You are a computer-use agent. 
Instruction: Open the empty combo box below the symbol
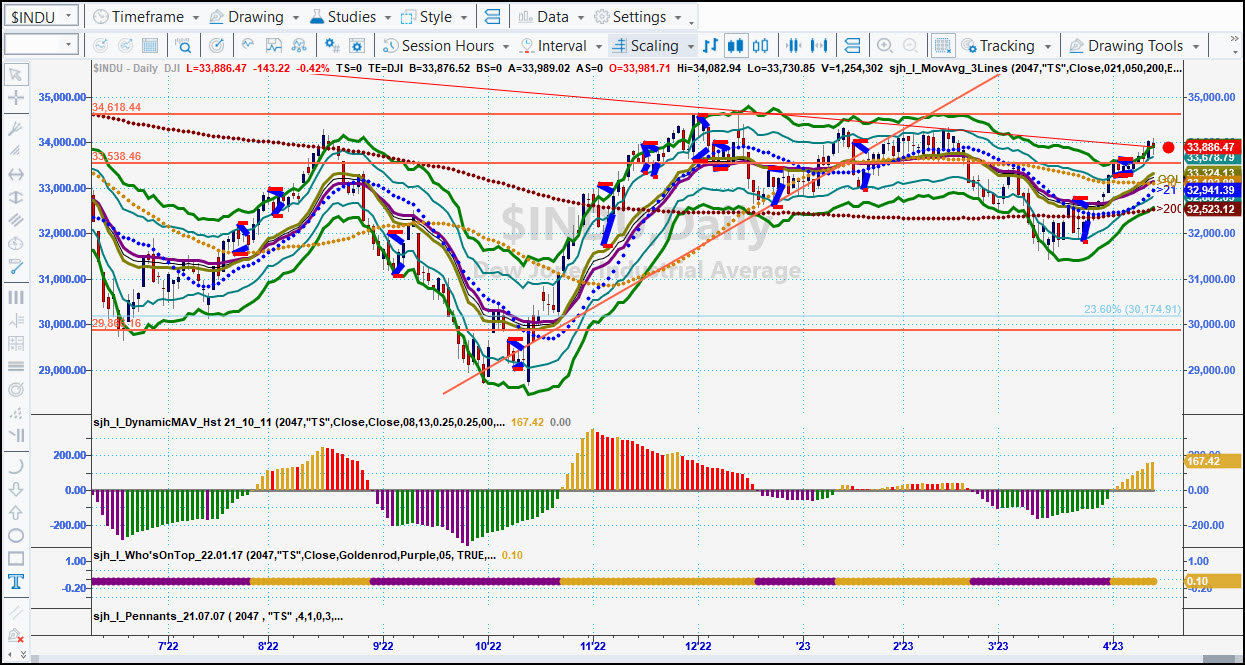[41, 44]
